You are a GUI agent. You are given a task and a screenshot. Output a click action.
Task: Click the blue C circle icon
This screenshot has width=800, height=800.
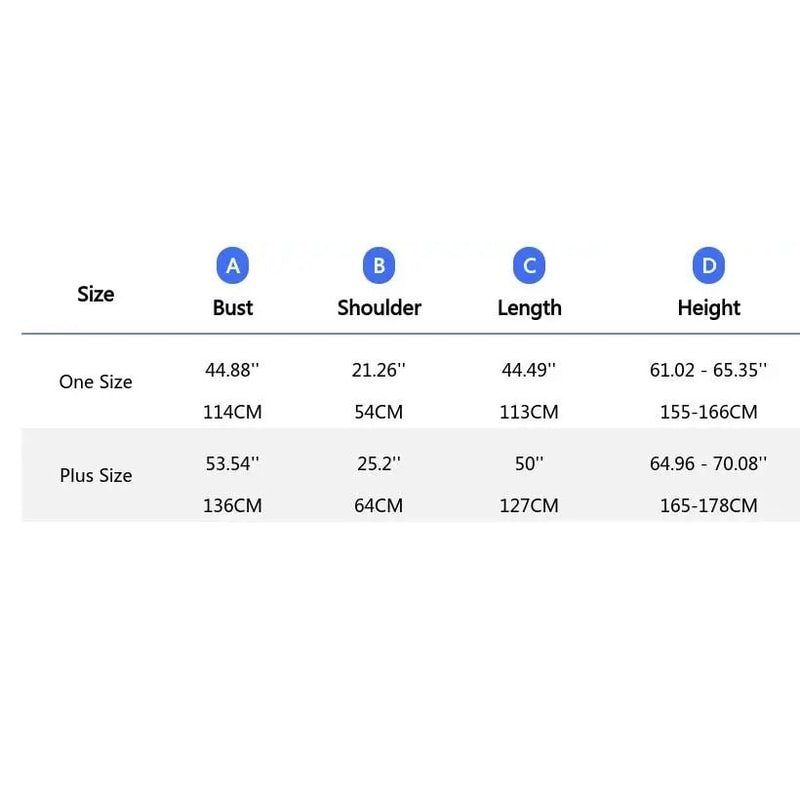pyautogui.click(x=529, y=266)
